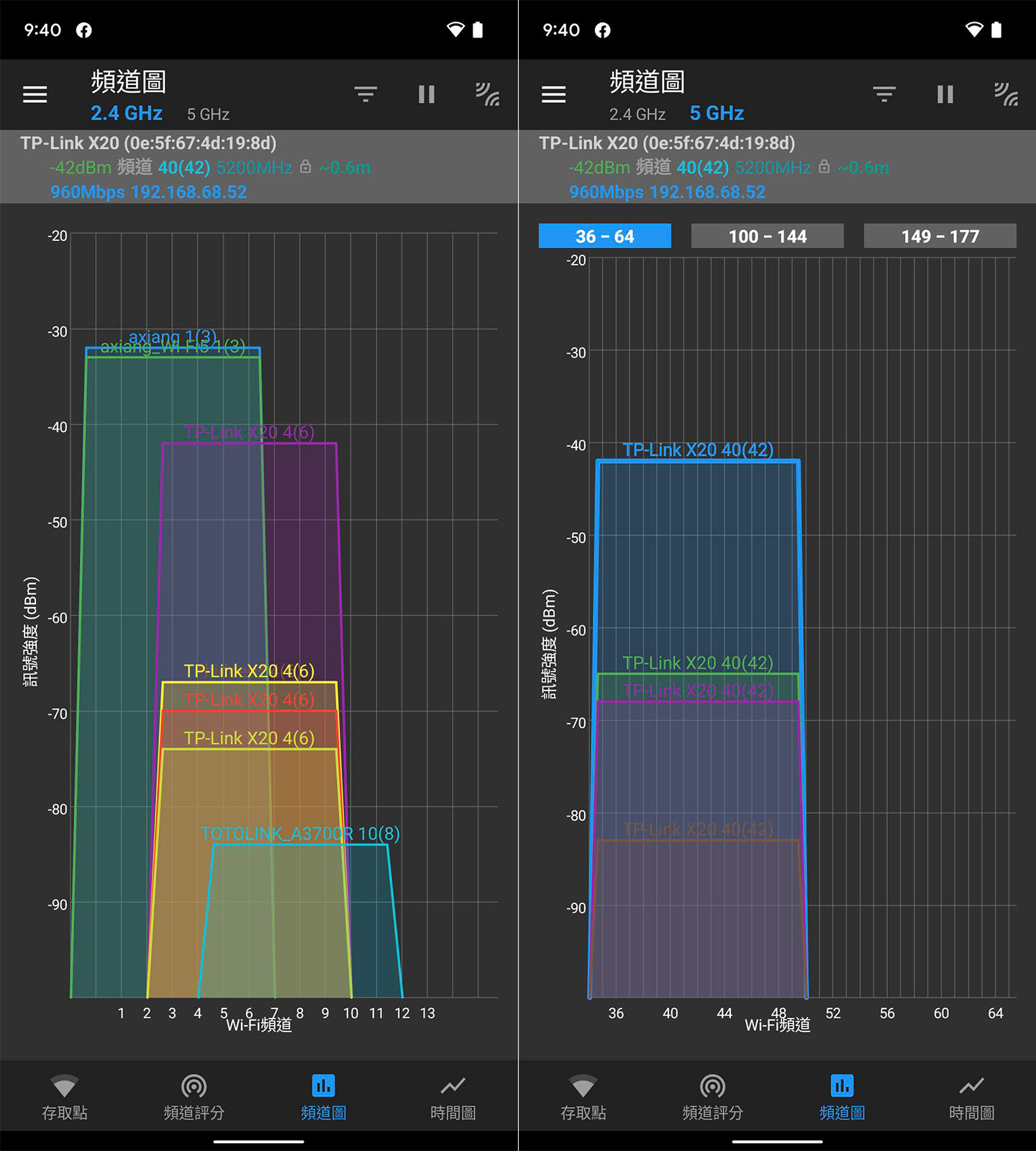The height and width of the screenshot is (1151, 1036).
Task: Open filter icon on left screen
Action: 365,94
